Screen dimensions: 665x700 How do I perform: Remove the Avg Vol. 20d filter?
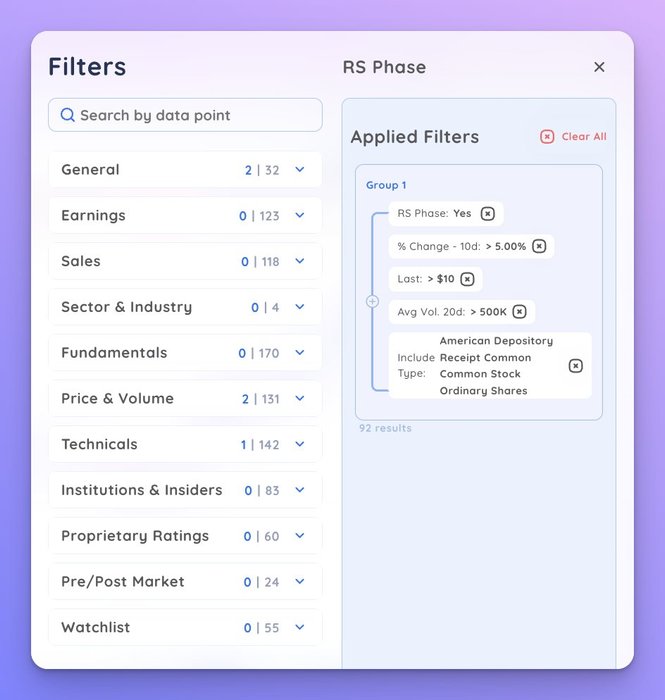coord(519,312)
